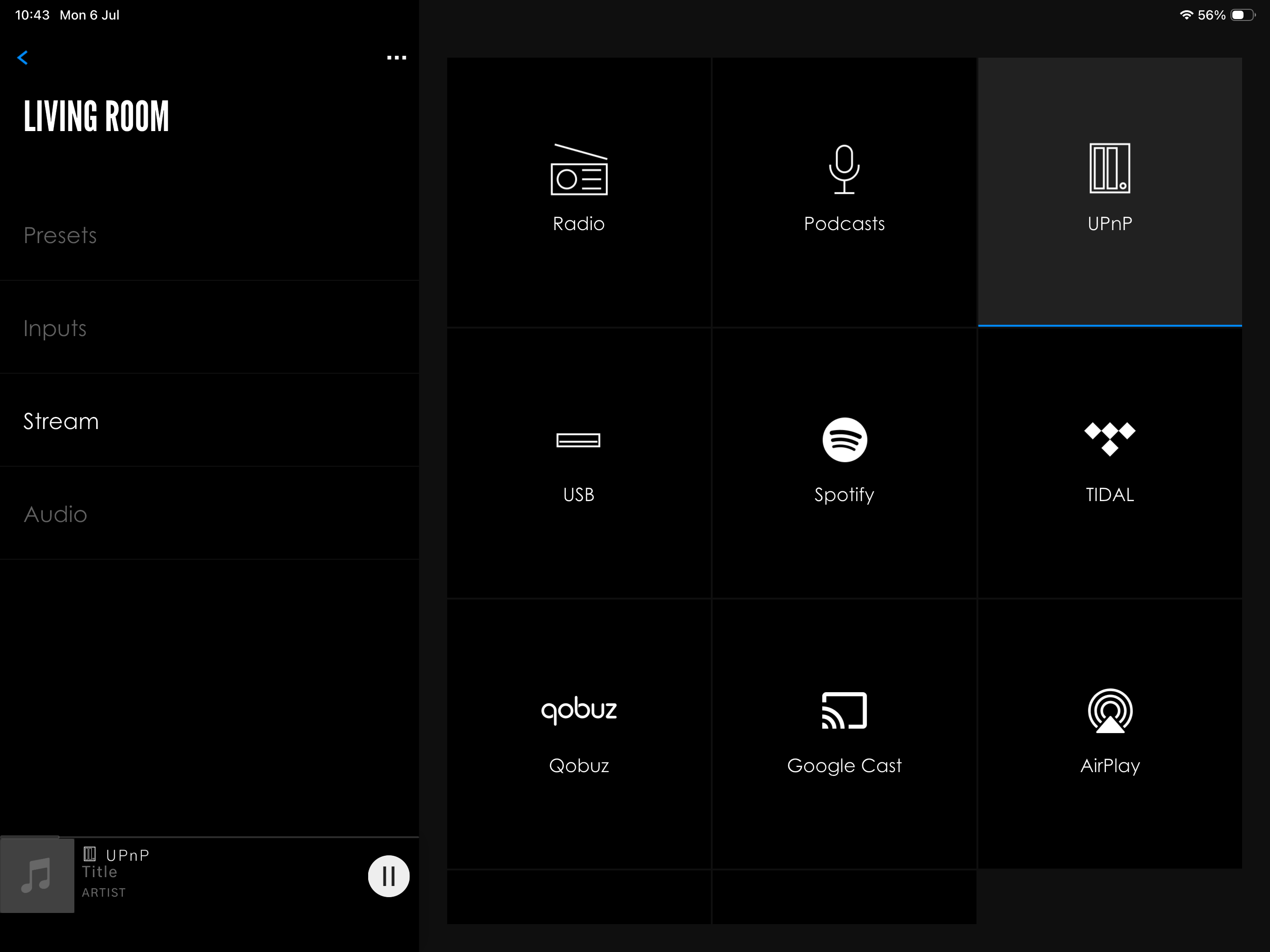The image size is (1270, 952).
Task: Pause the current UPnP playback
Action: point(389,876)
